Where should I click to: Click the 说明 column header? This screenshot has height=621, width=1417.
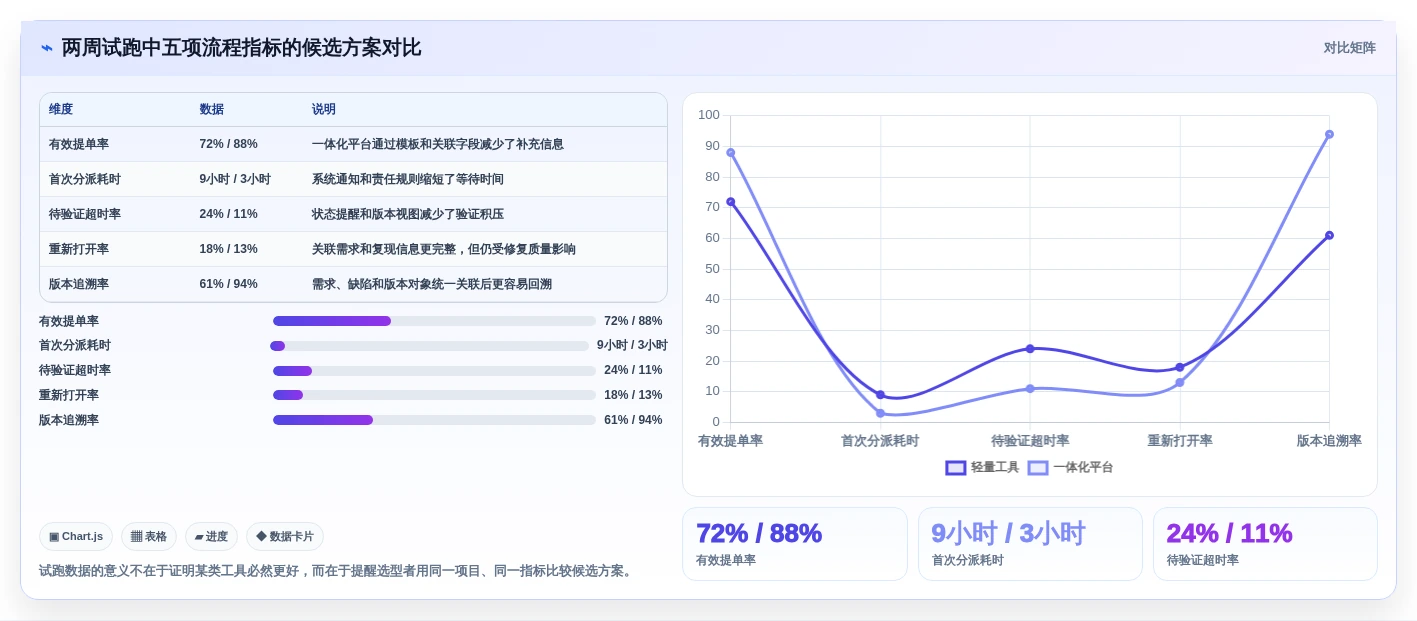coord(324,109)
